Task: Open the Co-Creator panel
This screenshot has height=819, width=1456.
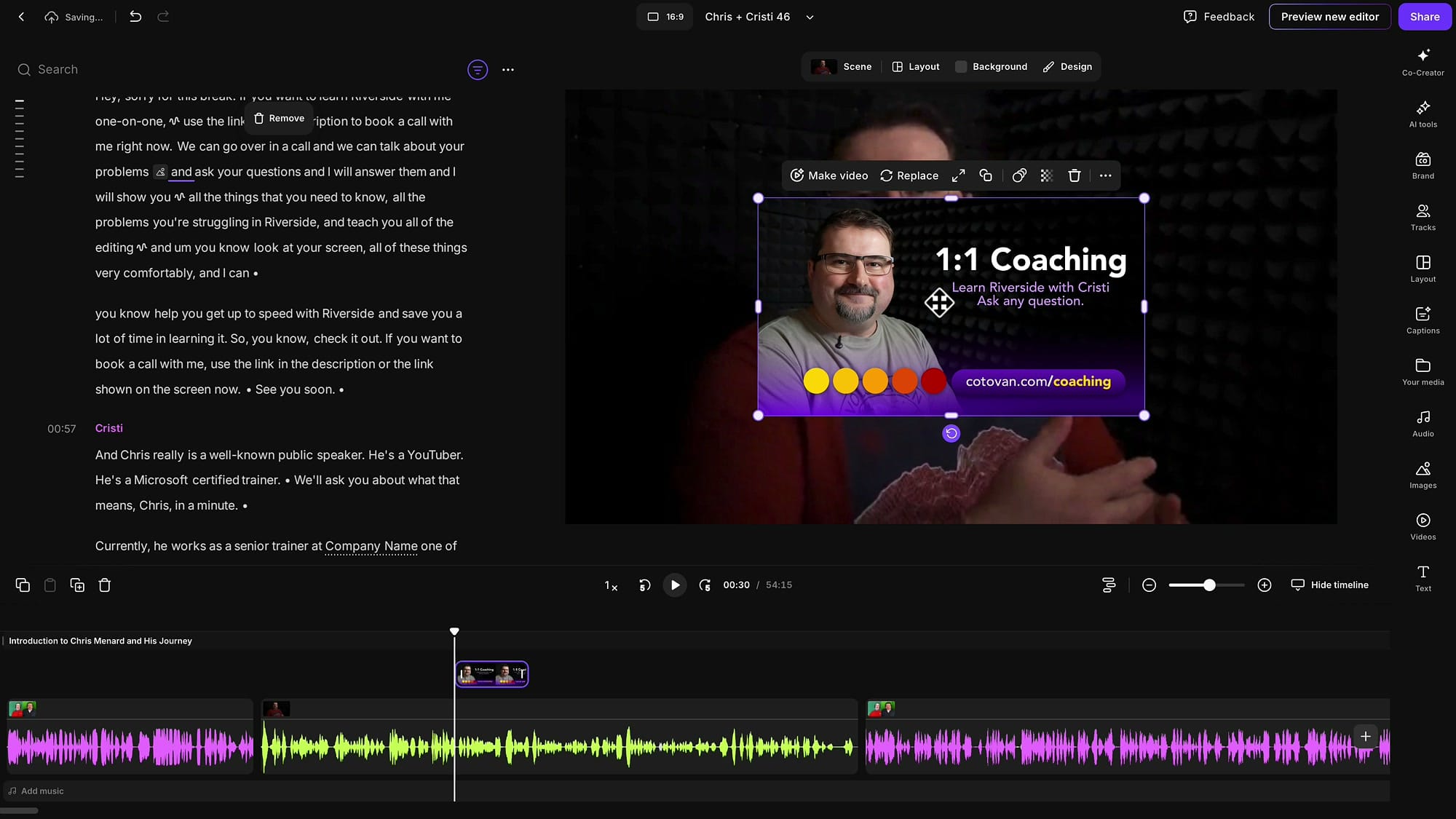Action: coord(1423,62)
